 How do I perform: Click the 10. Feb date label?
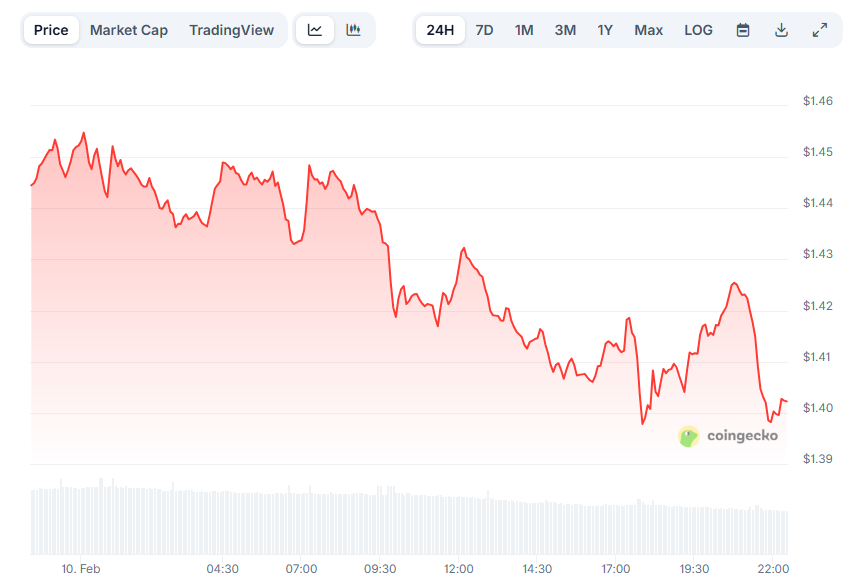[x=80, y=569]
